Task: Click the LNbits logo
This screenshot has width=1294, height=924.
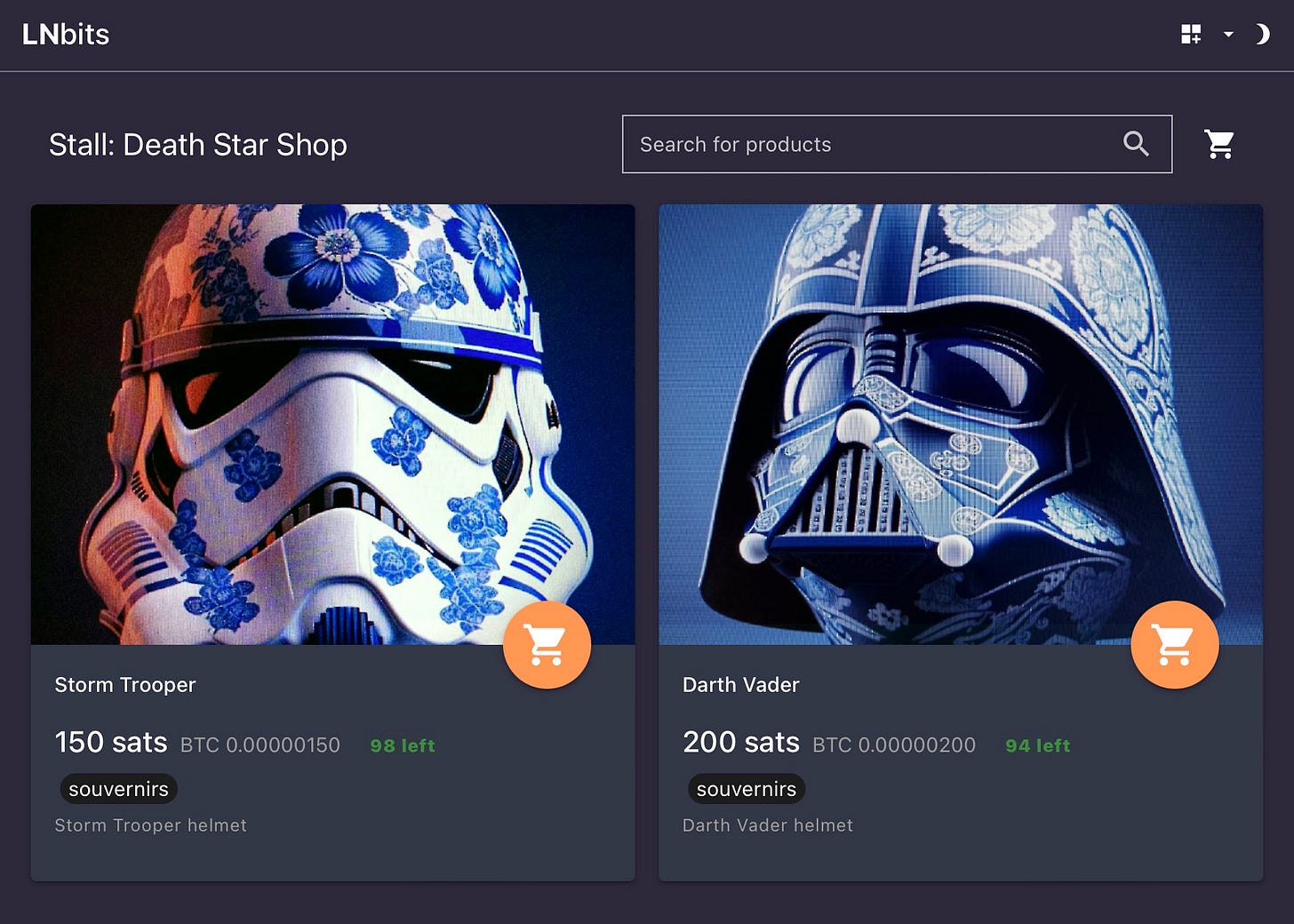Action: [66, 35]
